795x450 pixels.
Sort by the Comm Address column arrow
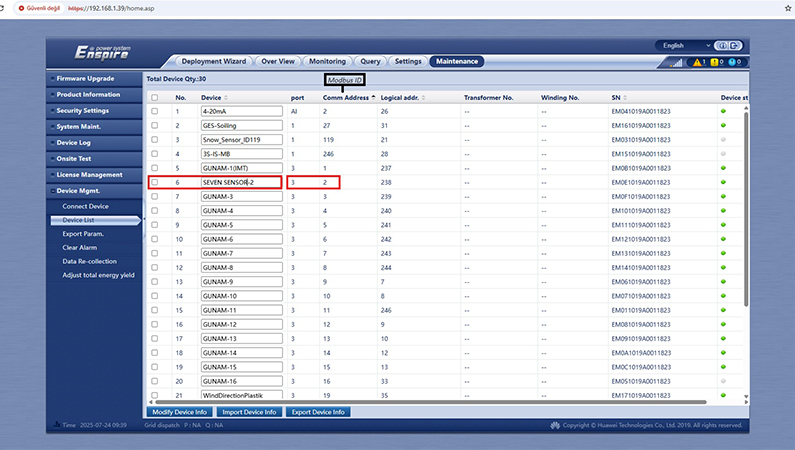373,98
